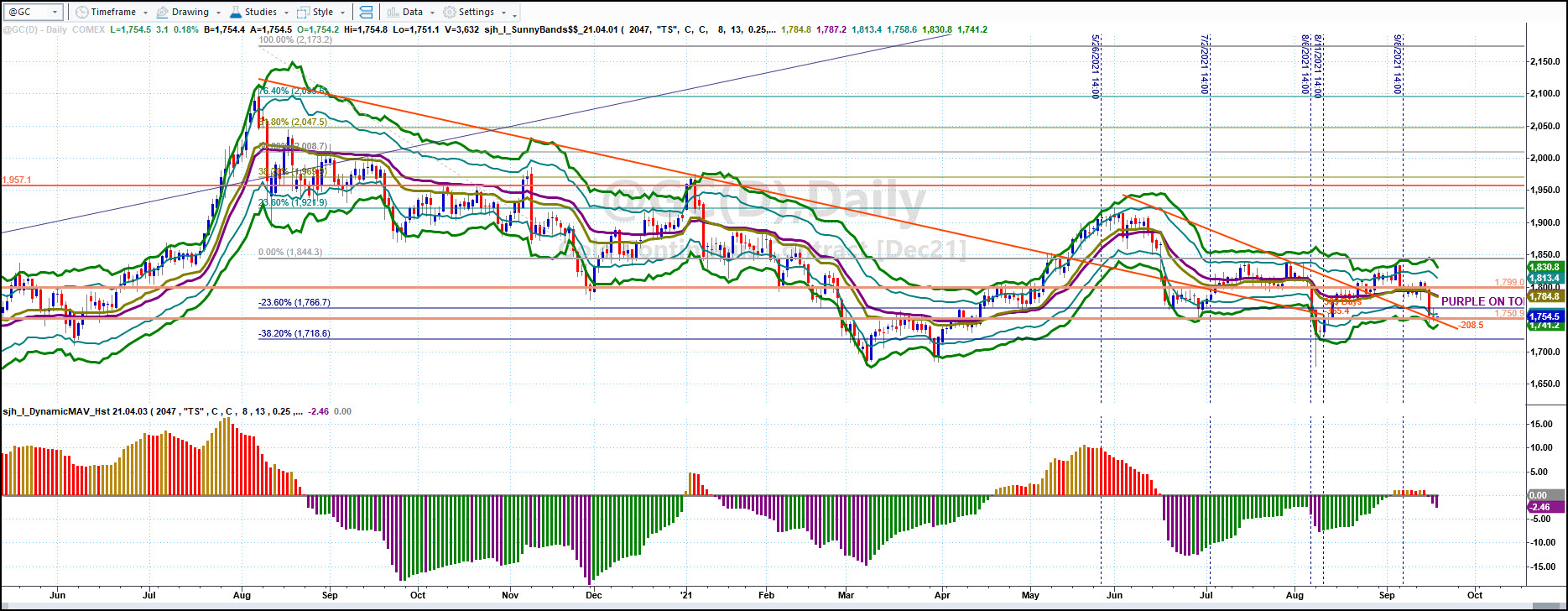Click the Apr date axis label
1568x611 pixels.
pos(942,595)
